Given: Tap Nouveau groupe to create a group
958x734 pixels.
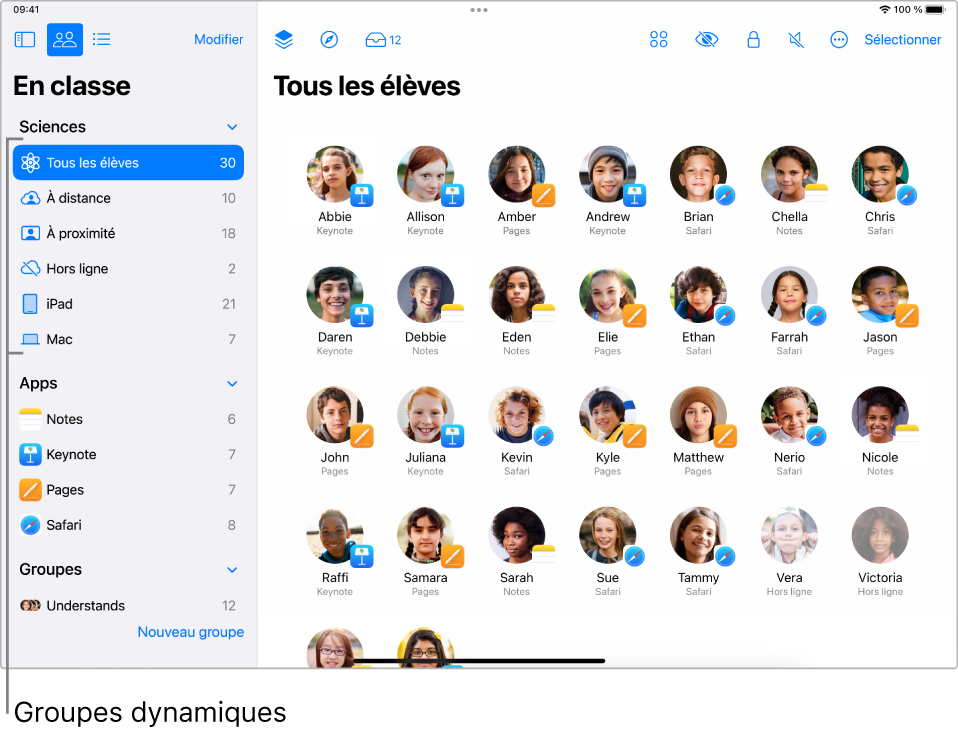Looking at the screenshot, I should pos(190,632).
